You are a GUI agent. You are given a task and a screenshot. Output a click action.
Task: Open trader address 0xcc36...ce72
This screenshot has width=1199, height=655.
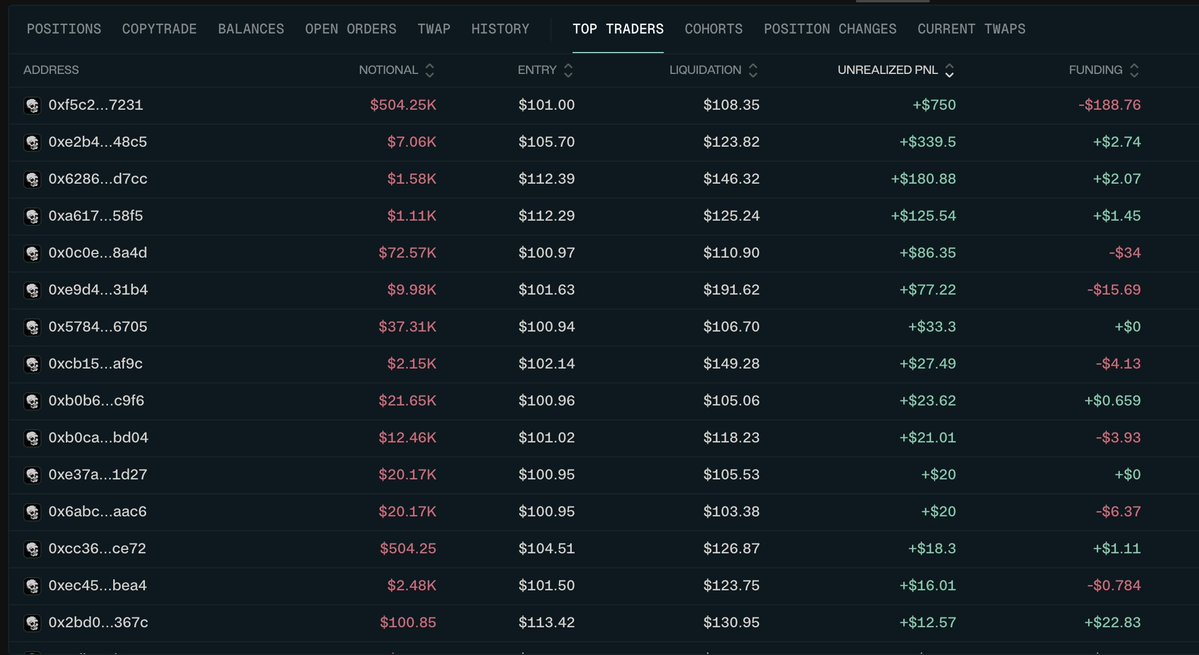tap(97, 548)
